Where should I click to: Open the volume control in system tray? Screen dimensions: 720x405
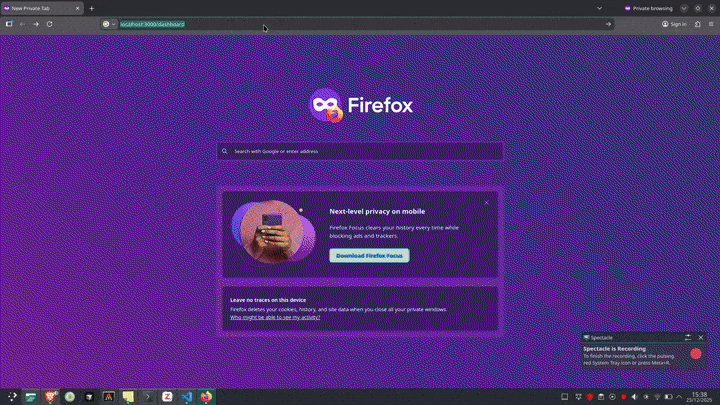point(635,397)
